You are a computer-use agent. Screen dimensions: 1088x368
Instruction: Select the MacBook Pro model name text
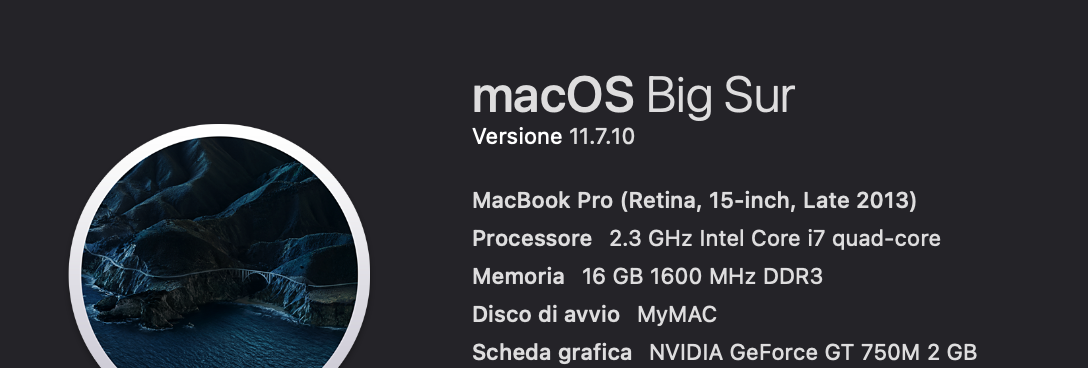point(694,201)
